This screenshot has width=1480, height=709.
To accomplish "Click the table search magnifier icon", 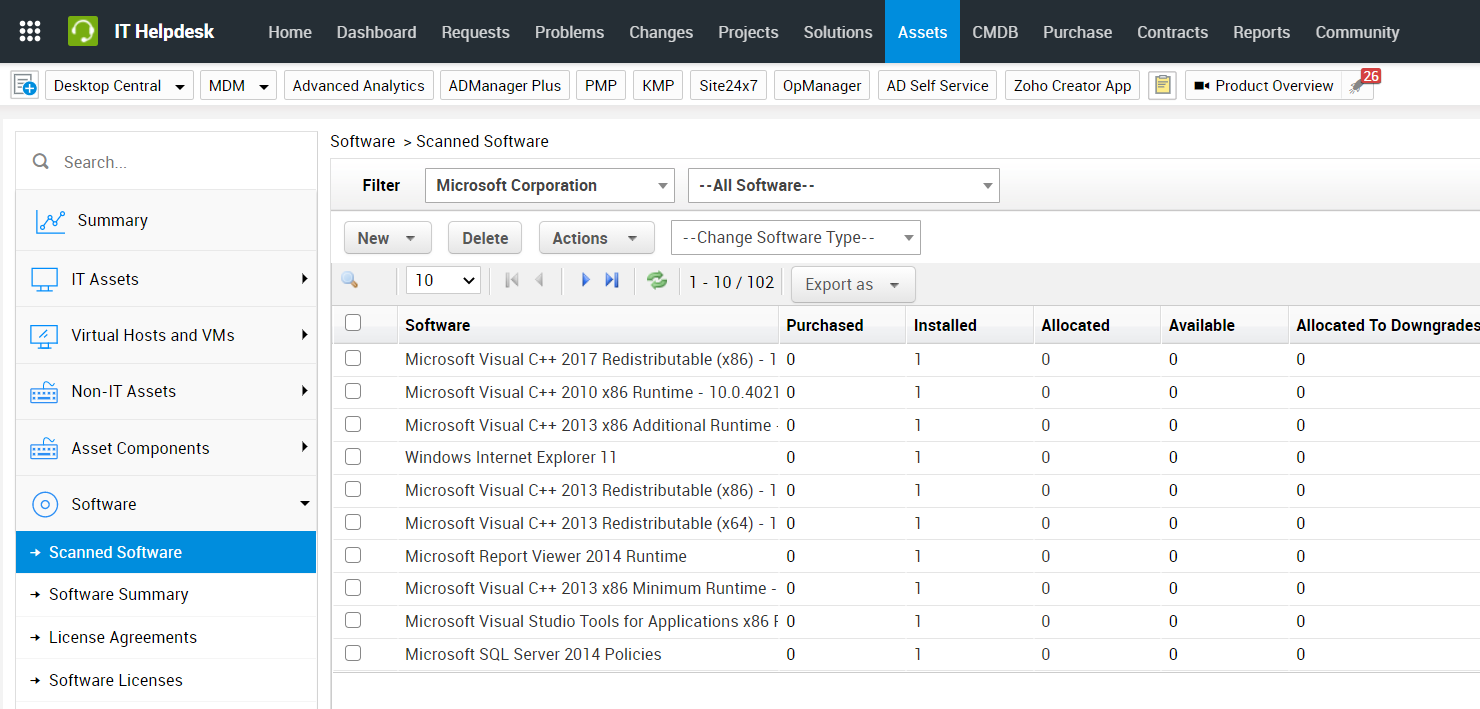I will 350,281.
